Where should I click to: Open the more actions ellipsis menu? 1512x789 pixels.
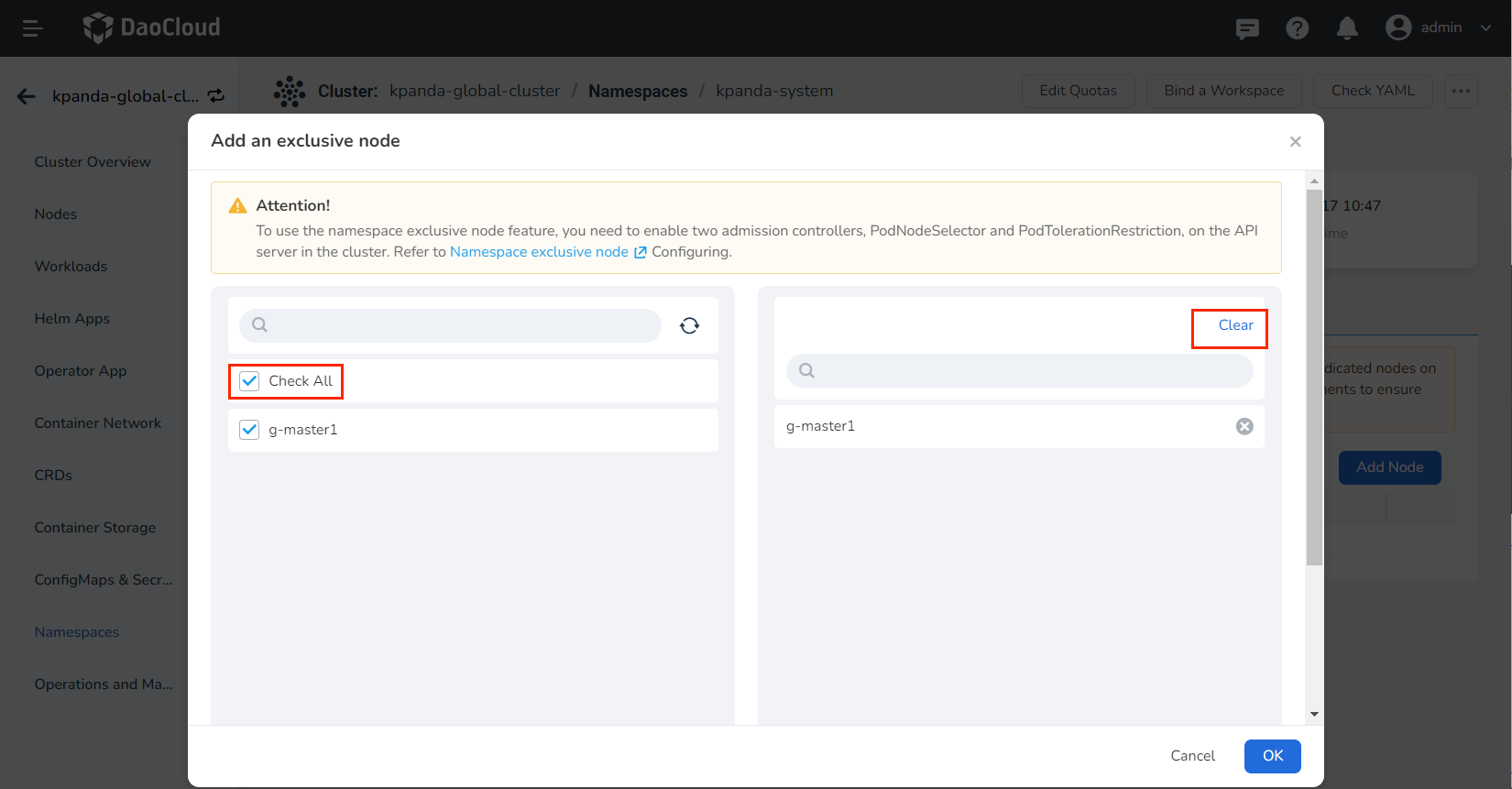pos(1461,91)
